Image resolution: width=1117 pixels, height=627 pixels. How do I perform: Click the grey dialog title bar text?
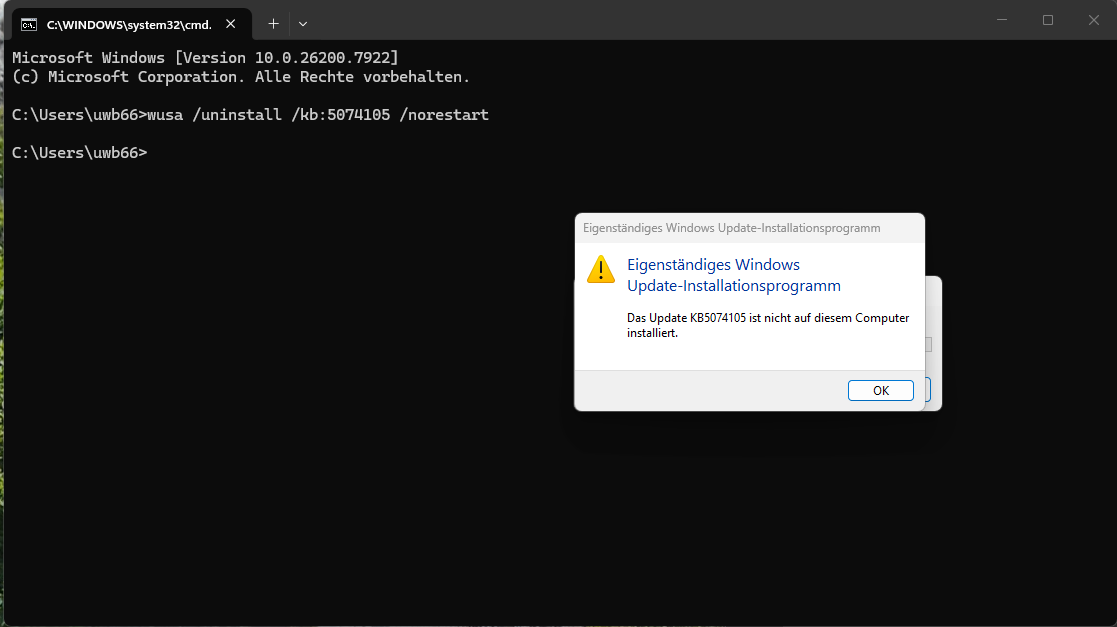tap(731, 228)
